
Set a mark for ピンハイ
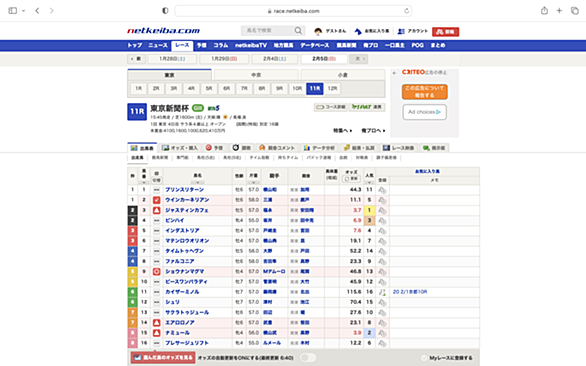click(x=157, y=221)
